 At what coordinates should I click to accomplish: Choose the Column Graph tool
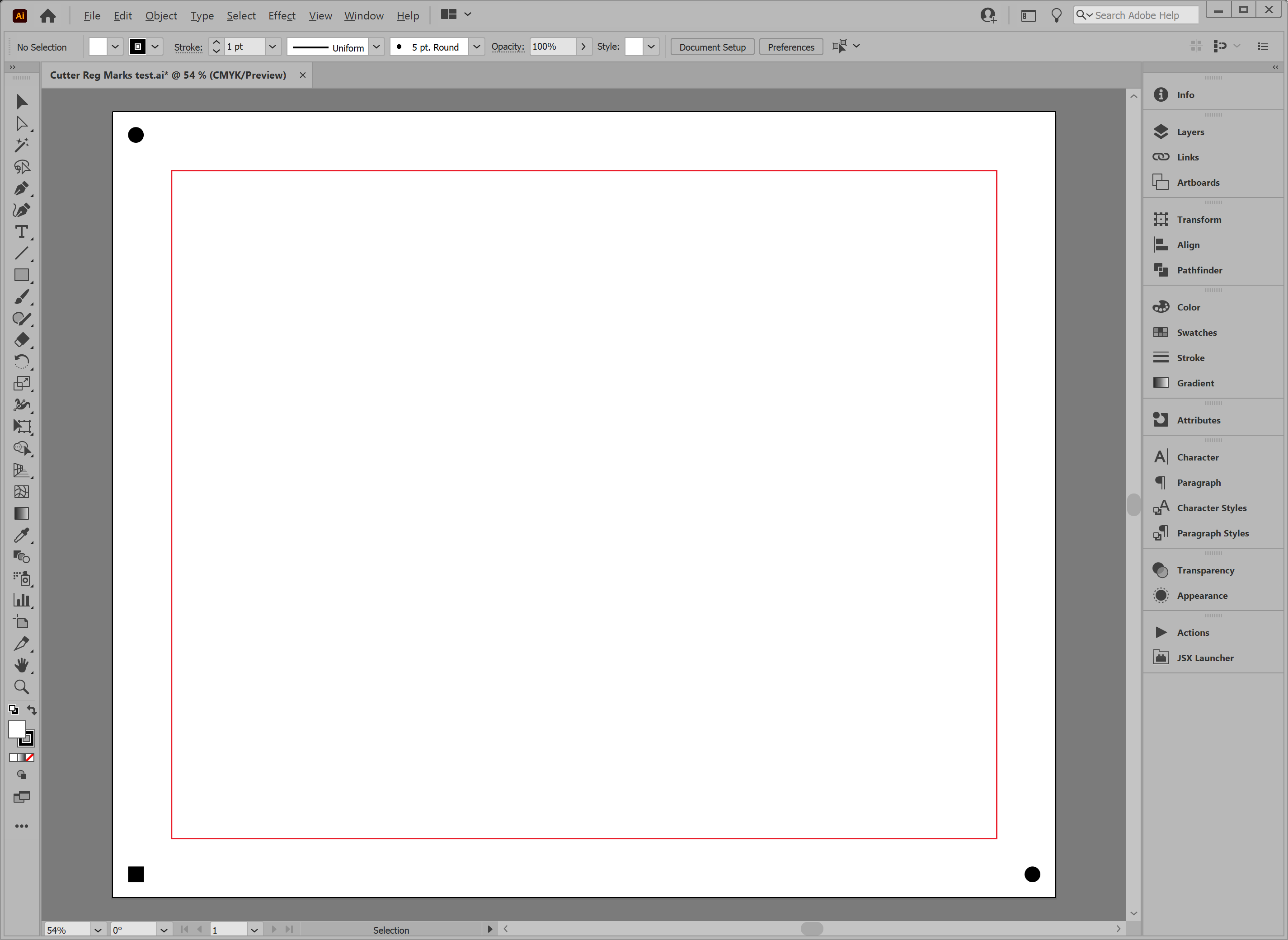(x=22, y=600)
